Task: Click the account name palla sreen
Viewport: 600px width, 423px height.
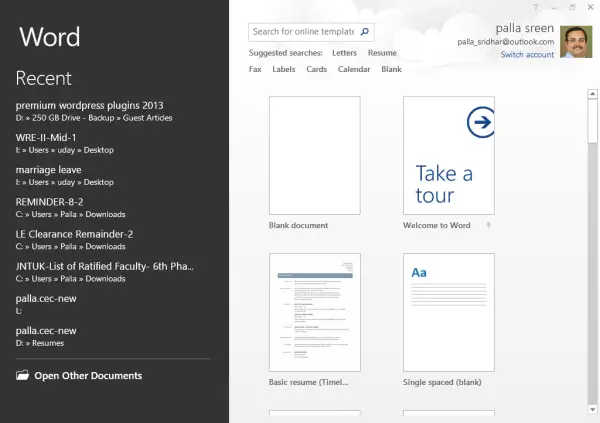Action: tap(525, 28)
